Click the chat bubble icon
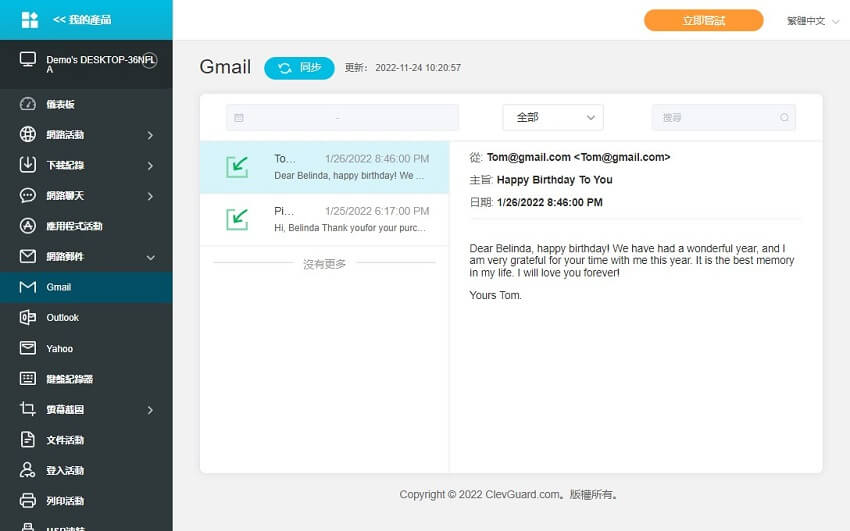Image resolution: width=850 pixels, height=531 pixels. [28, 195]
